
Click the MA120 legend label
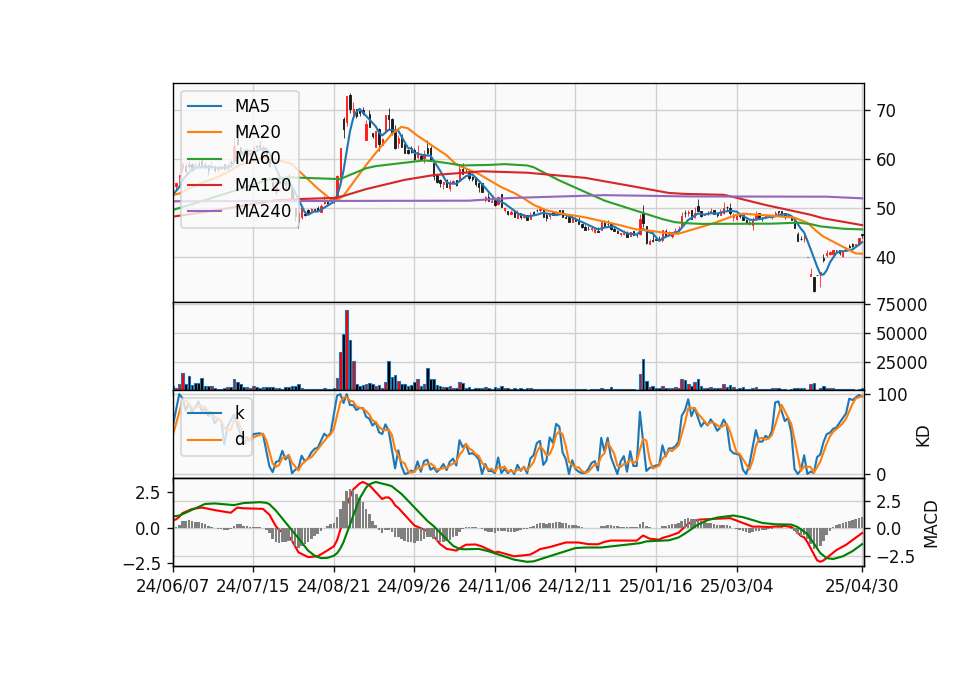coord(263,184)
